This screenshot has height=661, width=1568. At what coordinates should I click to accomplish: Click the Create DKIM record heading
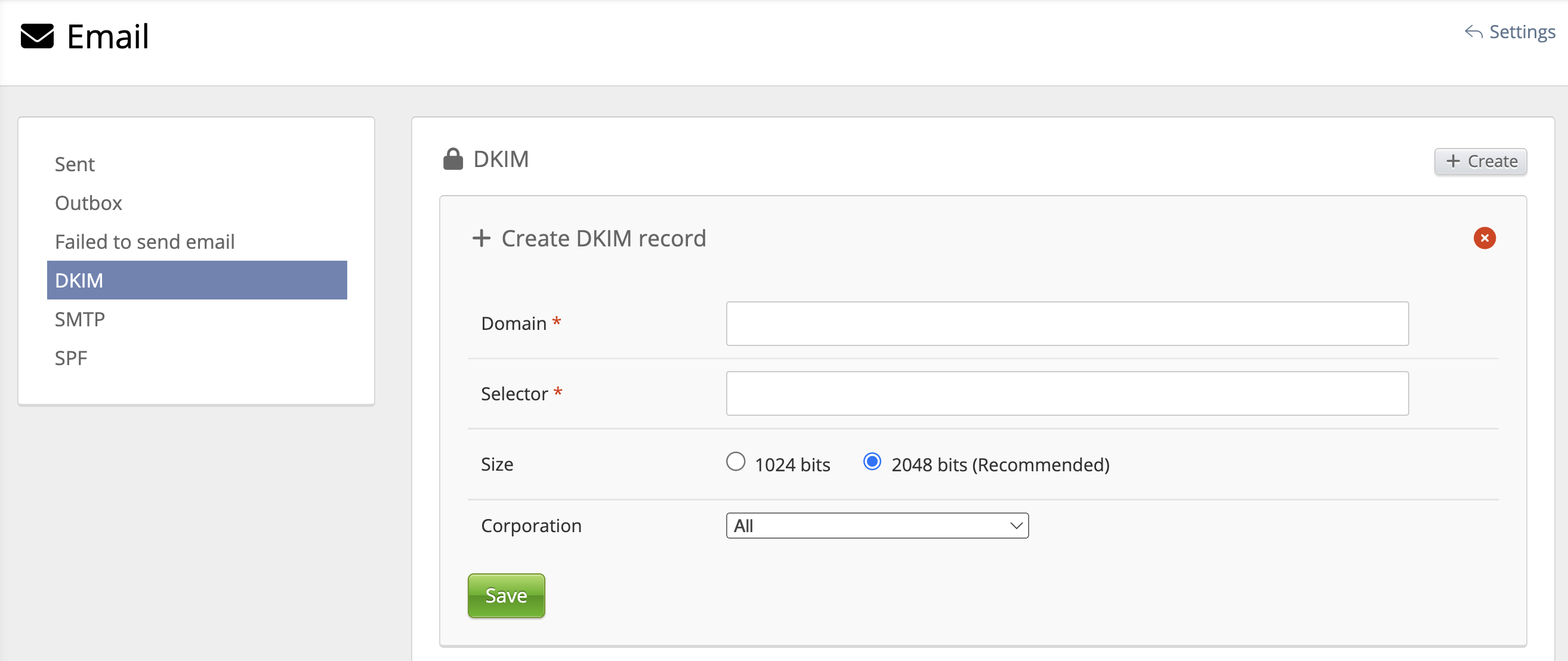point(603,239)
